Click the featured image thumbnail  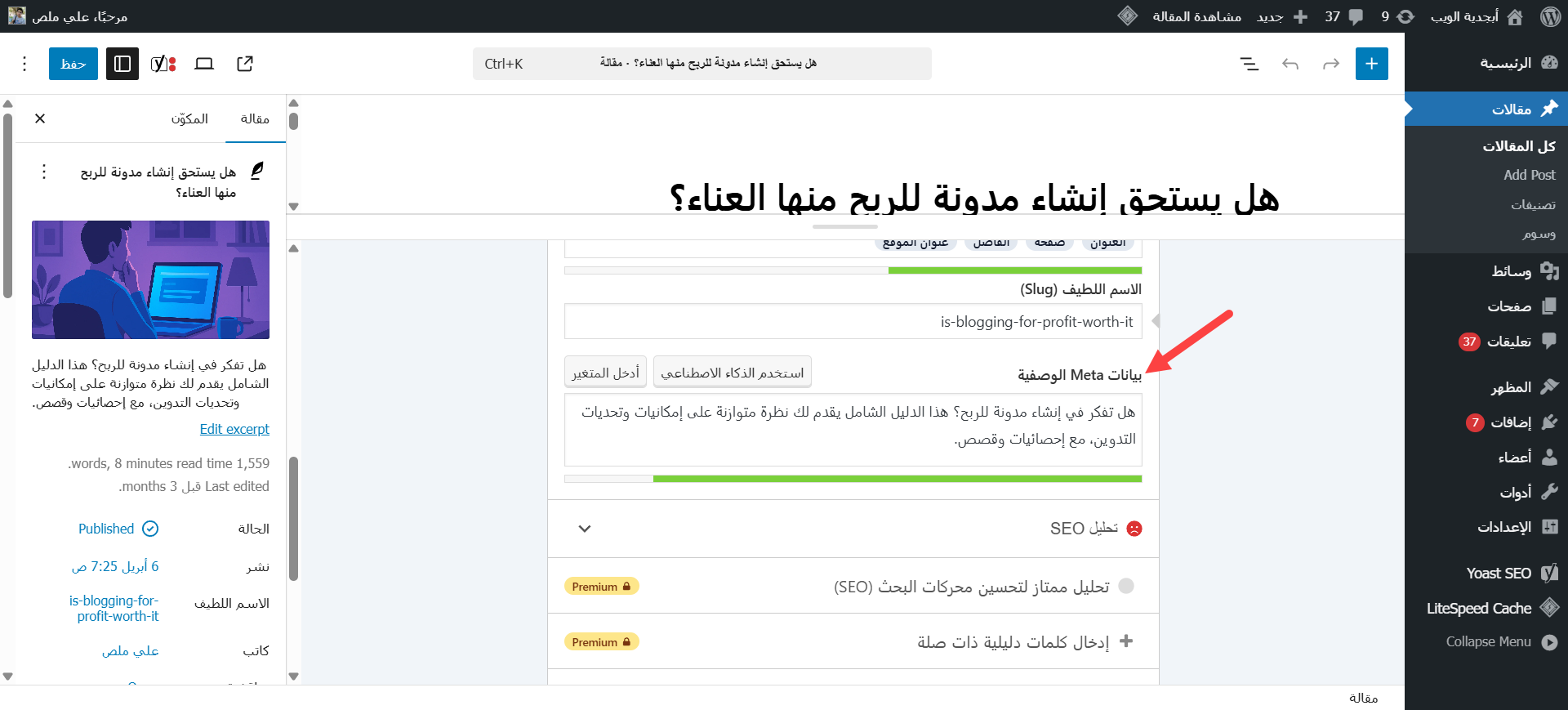click(x=150, y=279)
